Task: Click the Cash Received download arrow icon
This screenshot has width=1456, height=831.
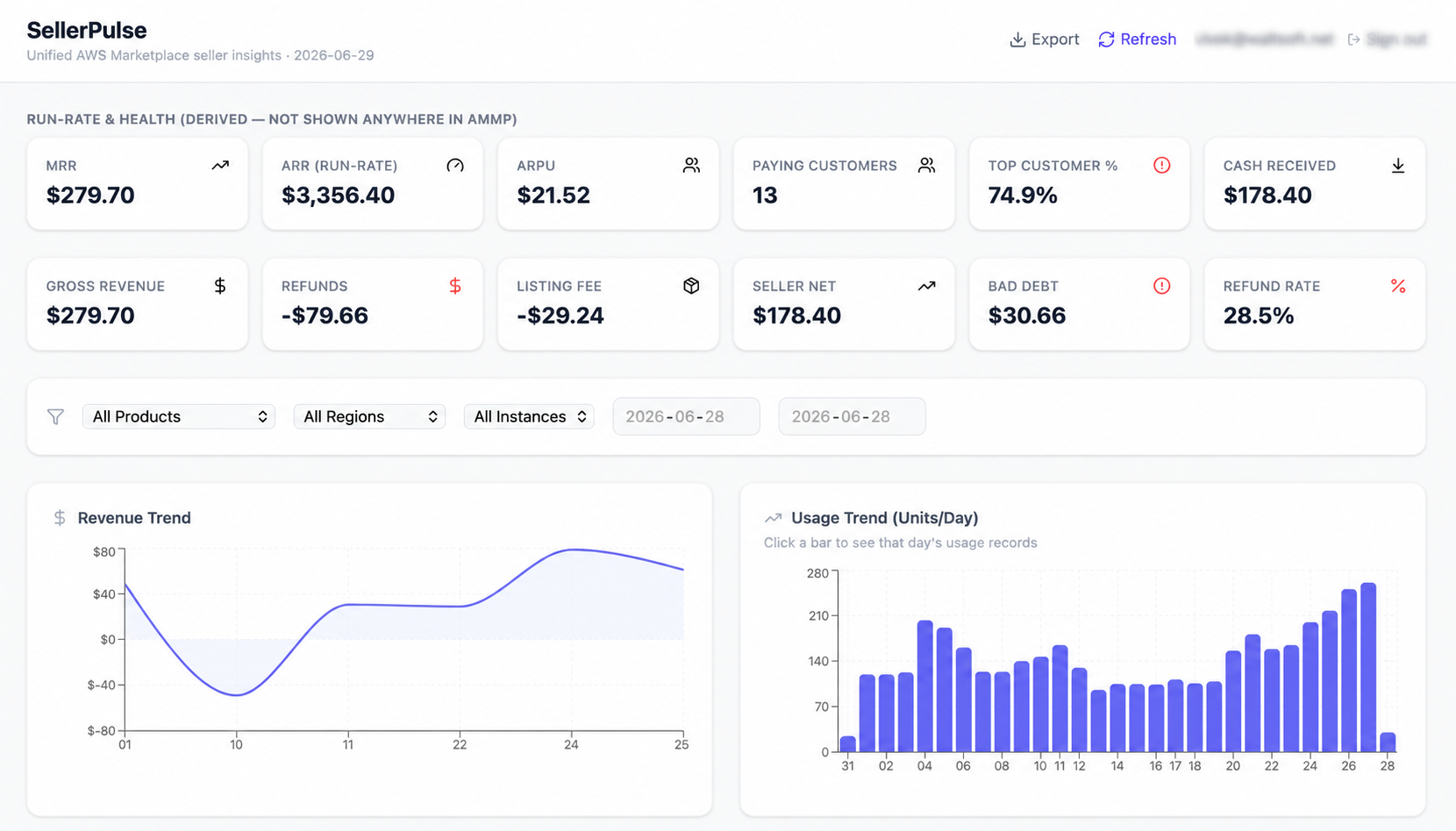Action: [x=1398, y=165]
